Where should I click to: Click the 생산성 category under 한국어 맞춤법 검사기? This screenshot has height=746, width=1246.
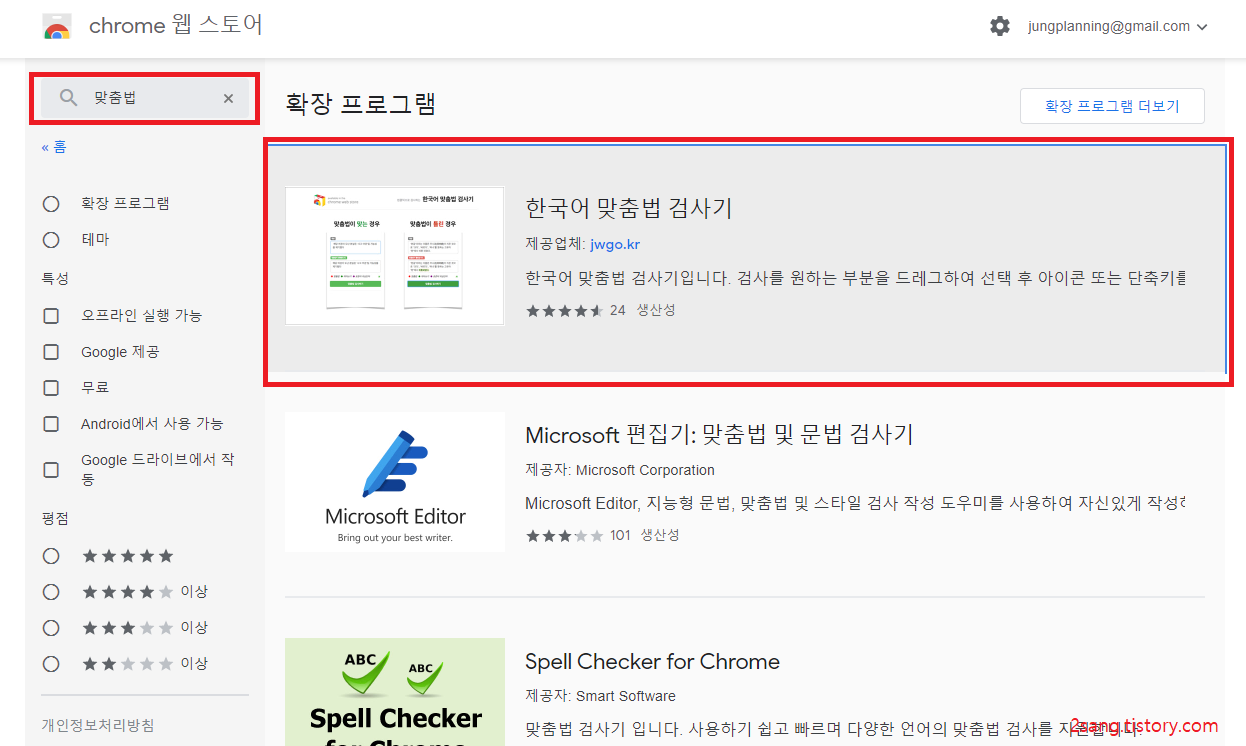click(x=657, y=310)
